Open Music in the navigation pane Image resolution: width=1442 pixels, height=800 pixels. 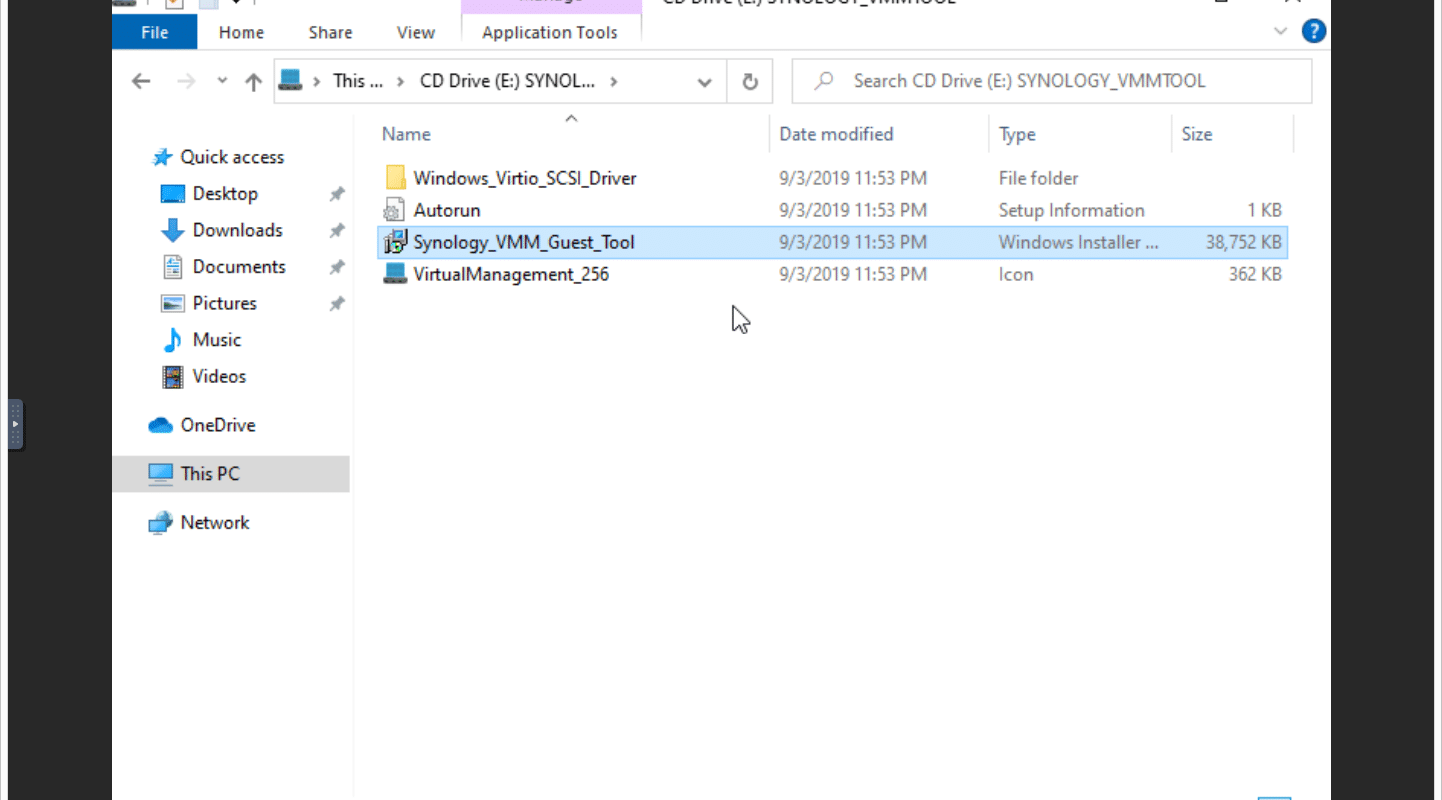[217, 339]
